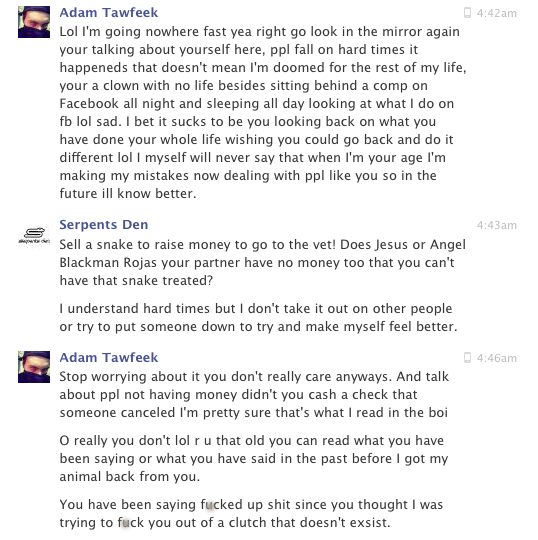
Task: Select the message starting "Lol I'm going nowhere fast"
Action: 263,113
